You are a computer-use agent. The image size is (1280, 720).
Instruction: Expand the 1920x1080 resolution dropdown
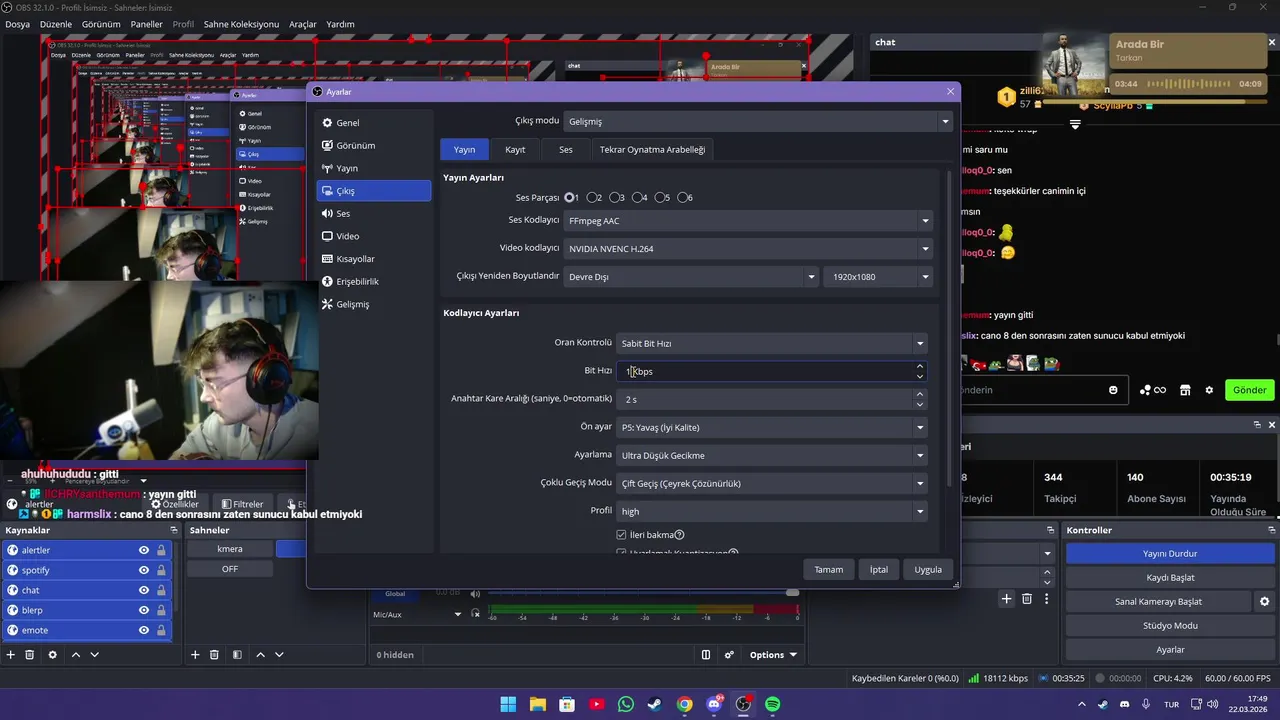(x=877, y=276)
